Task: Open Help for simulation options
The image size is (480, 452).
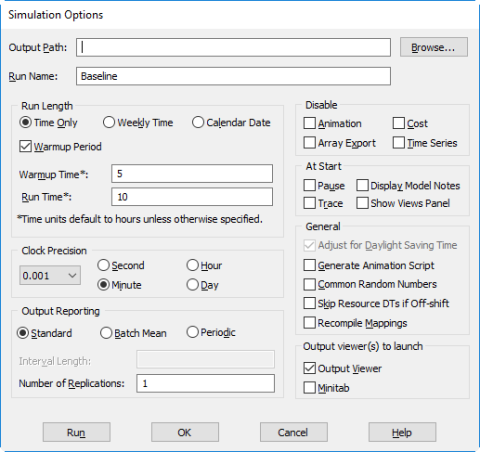Action: (402, 432)
